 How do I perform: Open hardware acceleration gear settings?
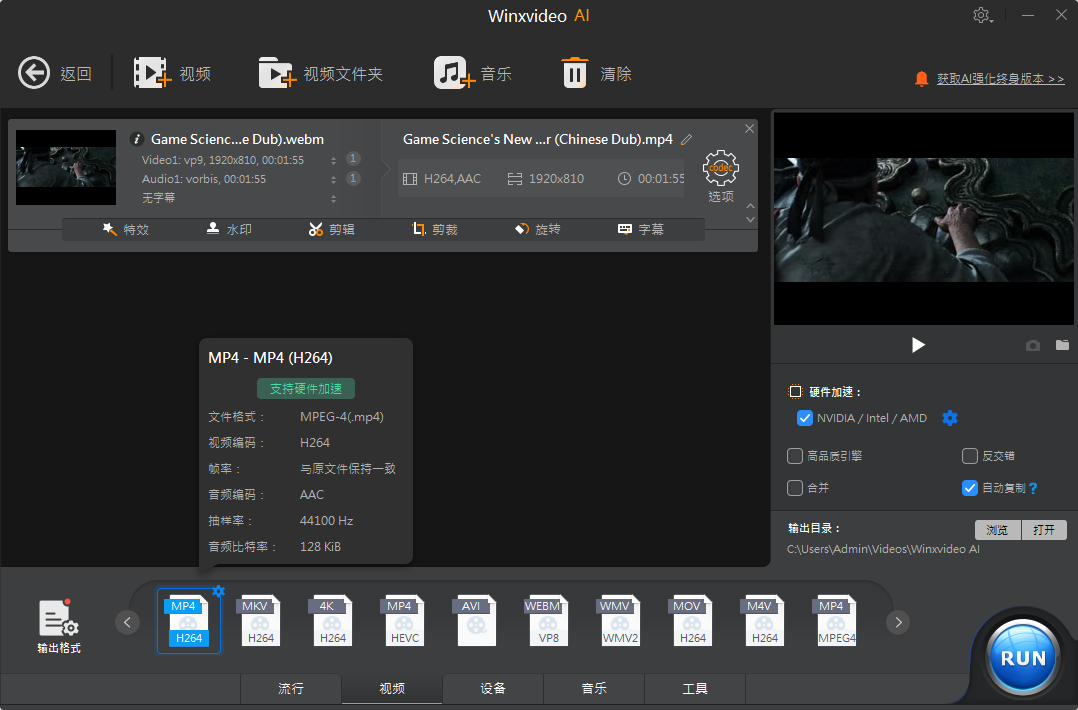(x=949, y=418)
